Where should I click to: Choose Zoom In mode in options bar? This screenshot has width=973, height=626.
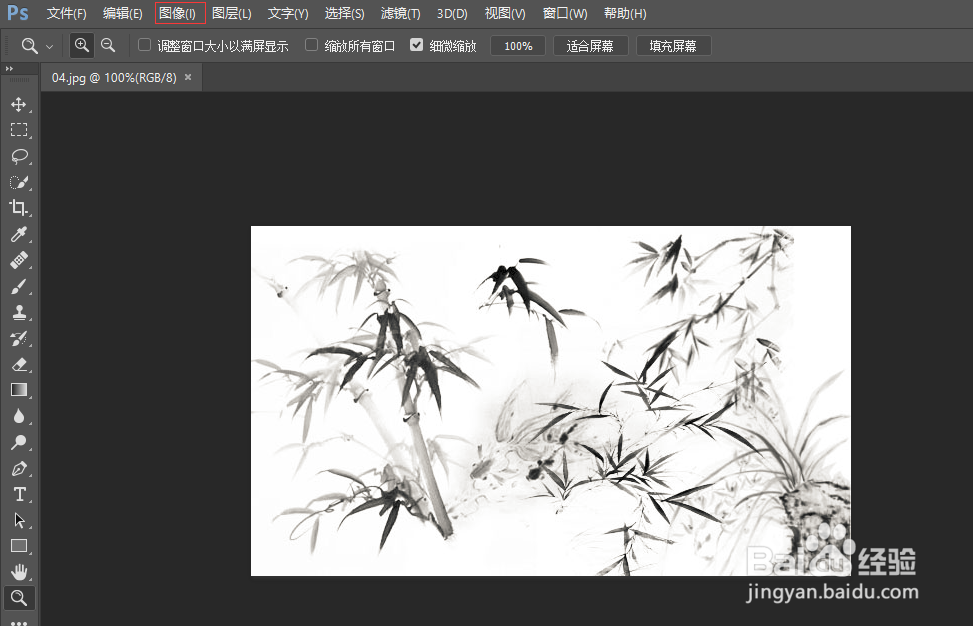point(81,45)
